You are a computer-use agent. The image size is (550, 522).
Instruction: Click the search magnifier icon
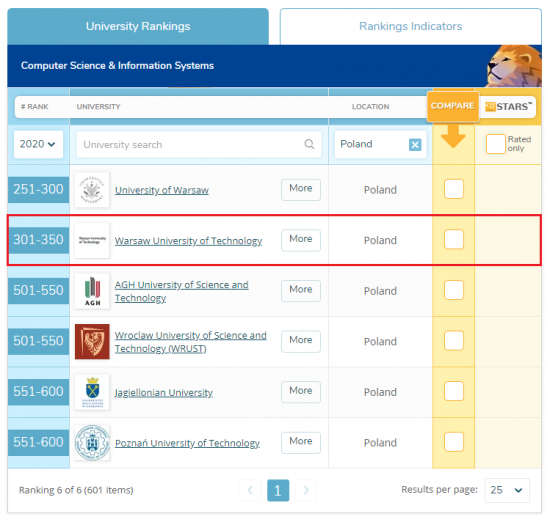pyautogui.click(x=309, y=144)
